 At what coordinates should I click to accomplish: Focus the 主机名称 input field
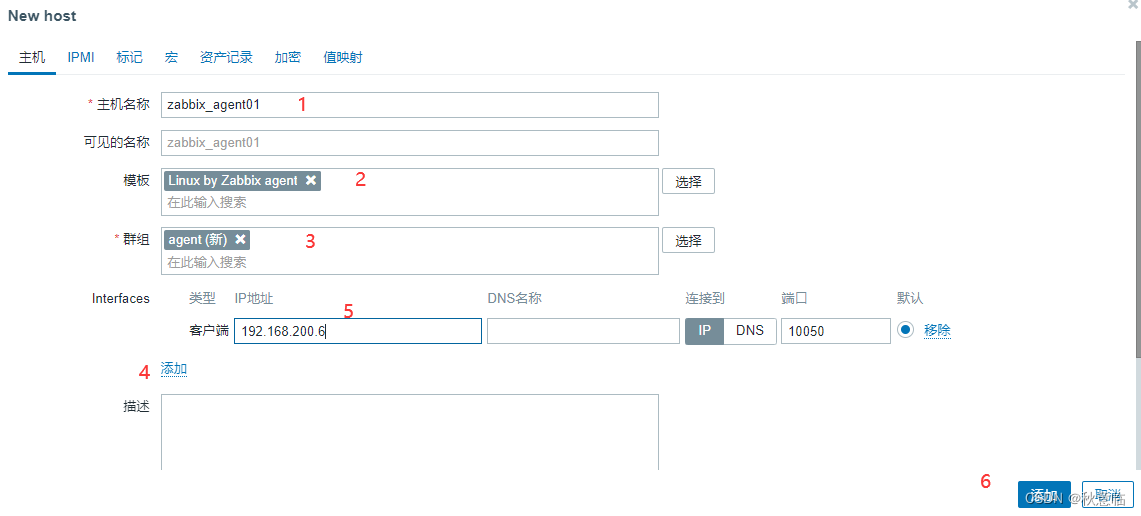[410, 105]
